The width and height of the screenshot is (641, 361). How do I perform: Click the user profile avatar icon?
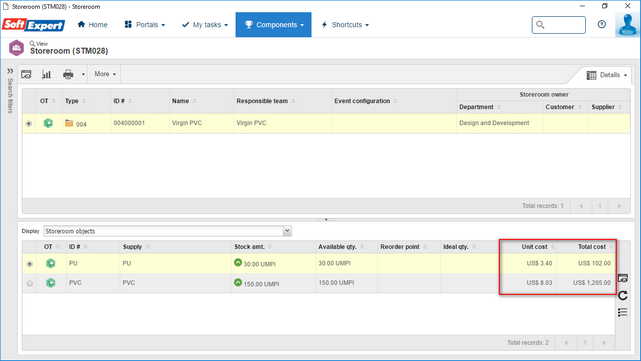pyautogui.click(x=628, y=25)
